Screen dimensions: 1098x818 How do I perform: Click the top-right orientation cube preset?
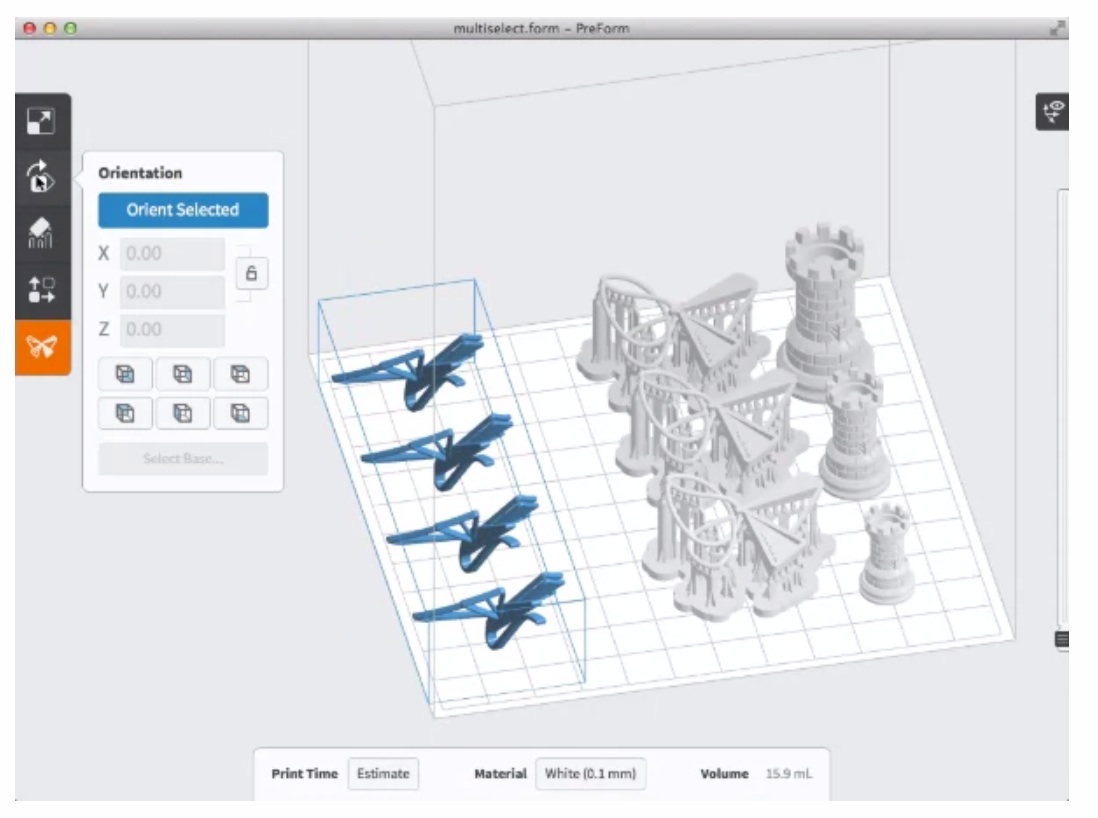240,373
